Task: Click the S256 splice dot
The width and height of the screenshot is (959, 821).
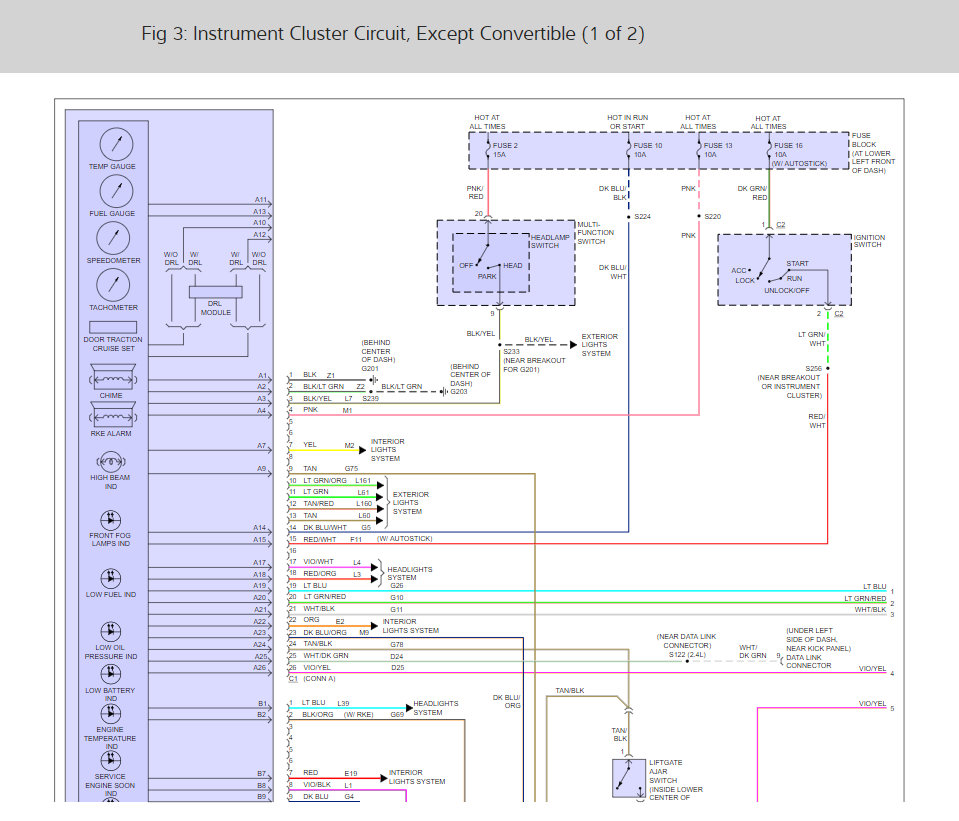Action: (x=828, y=368)
